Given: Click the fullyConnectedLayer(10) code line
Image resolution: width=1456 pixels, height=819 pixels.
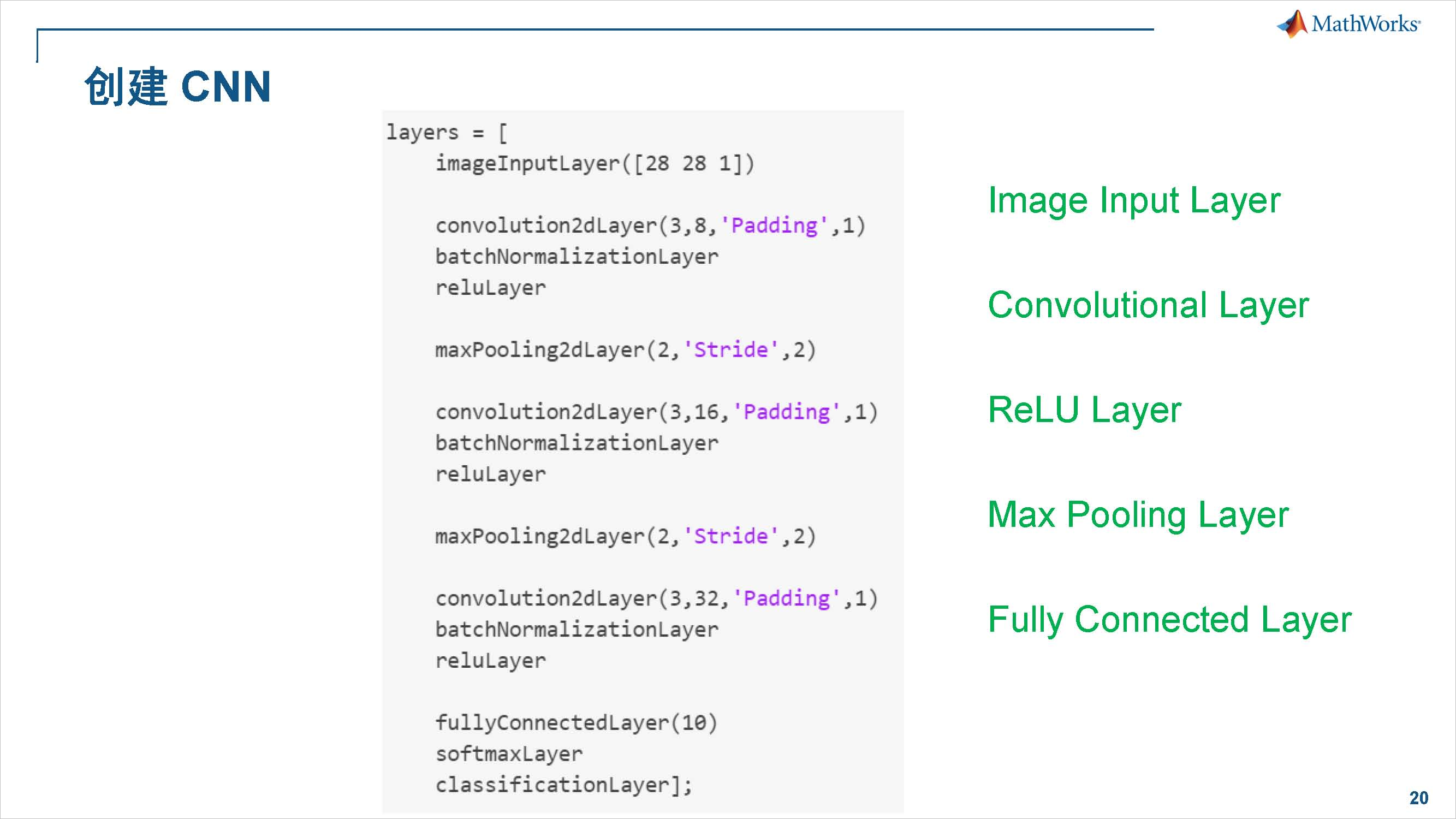Looking at the screenshot, I should click(576, 723).
